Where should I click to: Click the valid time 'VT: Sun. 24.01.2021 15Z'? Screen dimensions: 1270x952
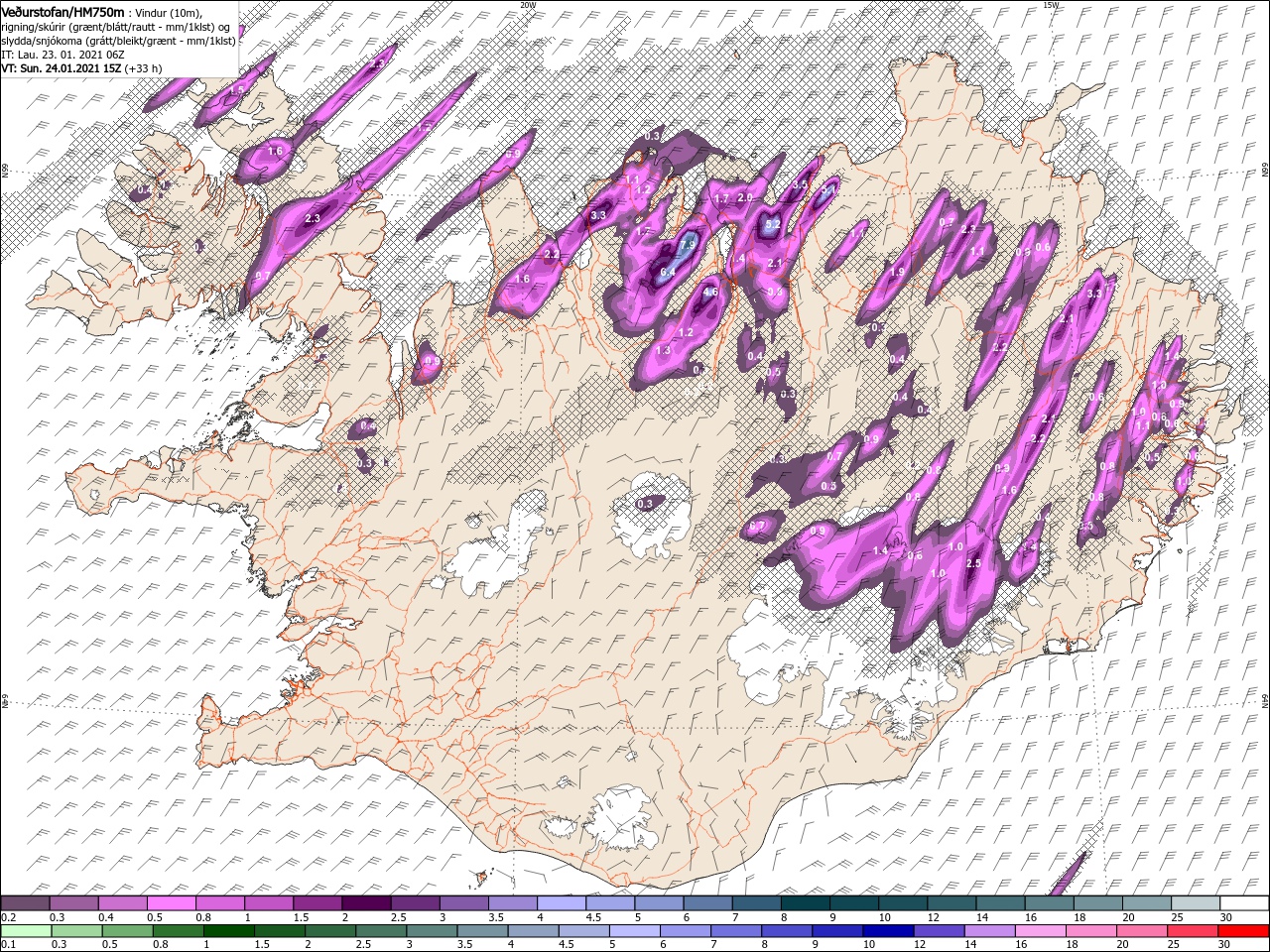[62, 69]
